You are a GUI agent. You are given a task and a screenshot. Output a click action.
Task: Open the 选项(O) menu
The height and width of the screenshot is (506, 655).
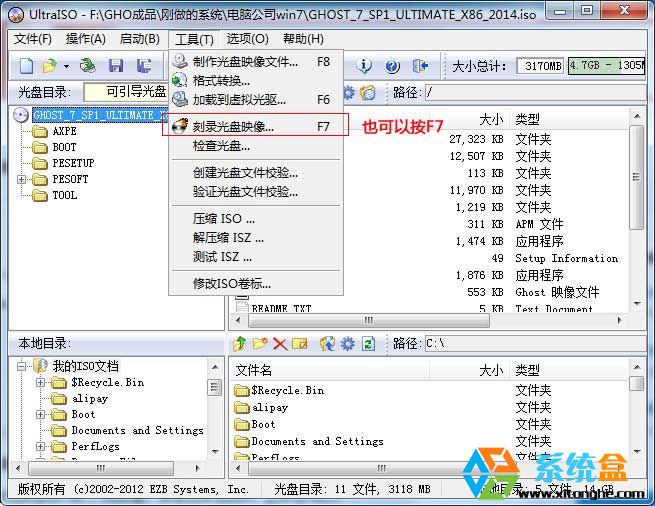(247, 39)
